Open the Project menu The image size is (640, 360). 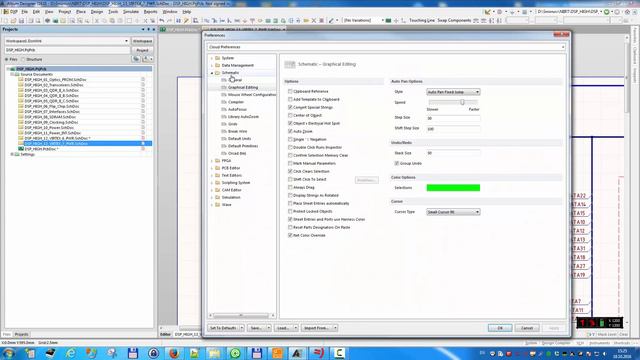point(64,12)
